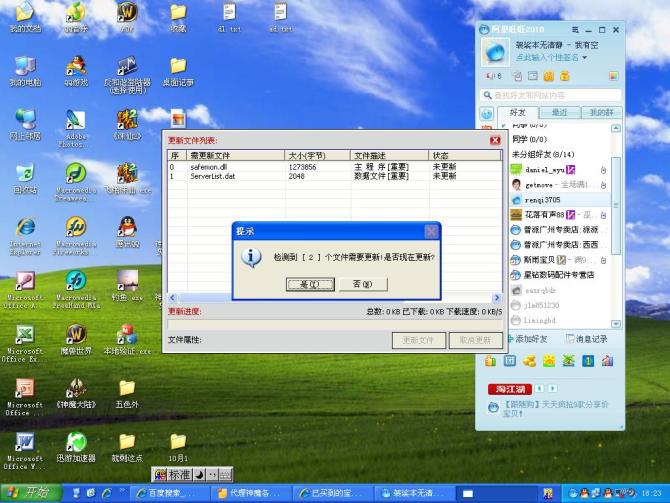
Task: Open 魔兽世界 desktop shortcut
Action: [76, 340]
